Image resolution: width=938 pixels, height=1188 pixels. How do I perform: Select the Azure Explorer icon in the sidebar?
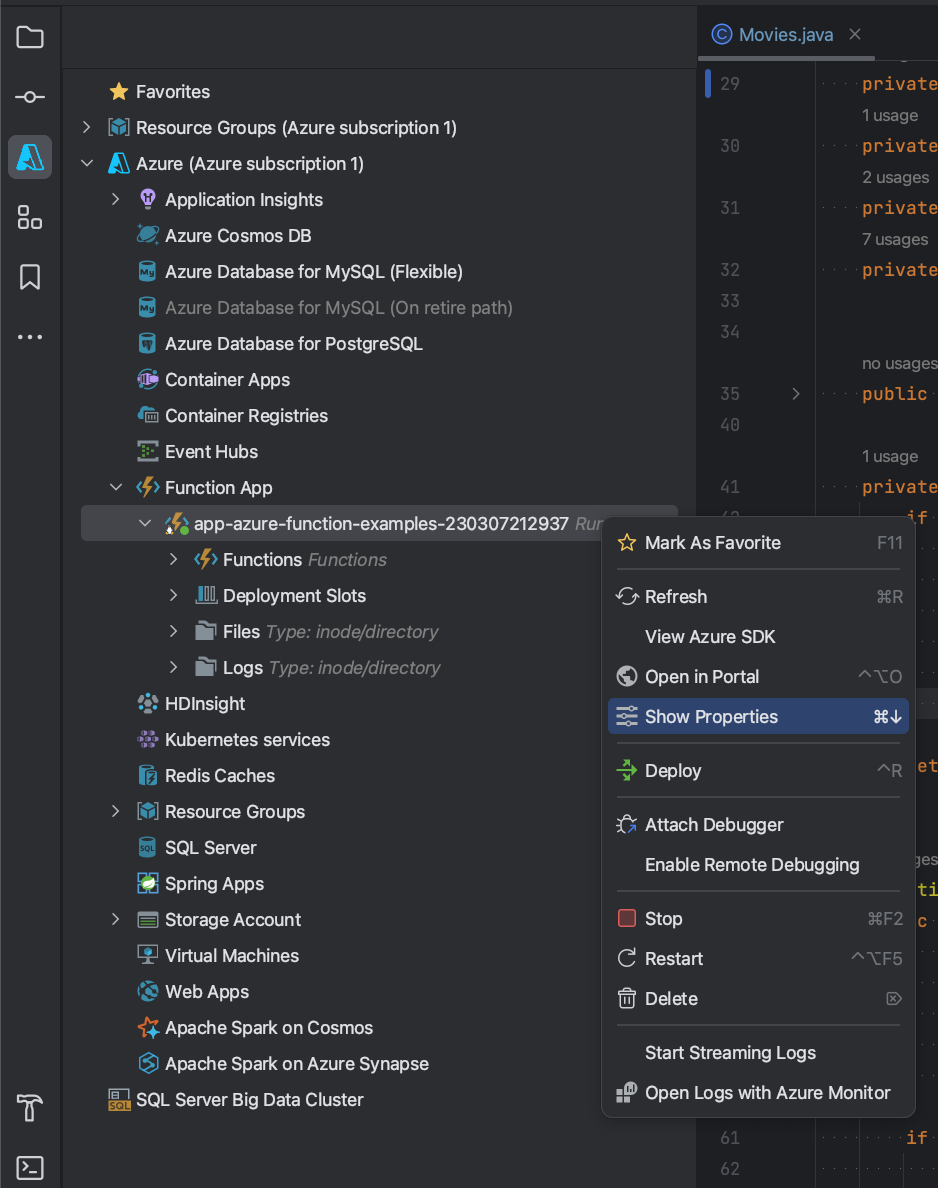pos(30,156)
